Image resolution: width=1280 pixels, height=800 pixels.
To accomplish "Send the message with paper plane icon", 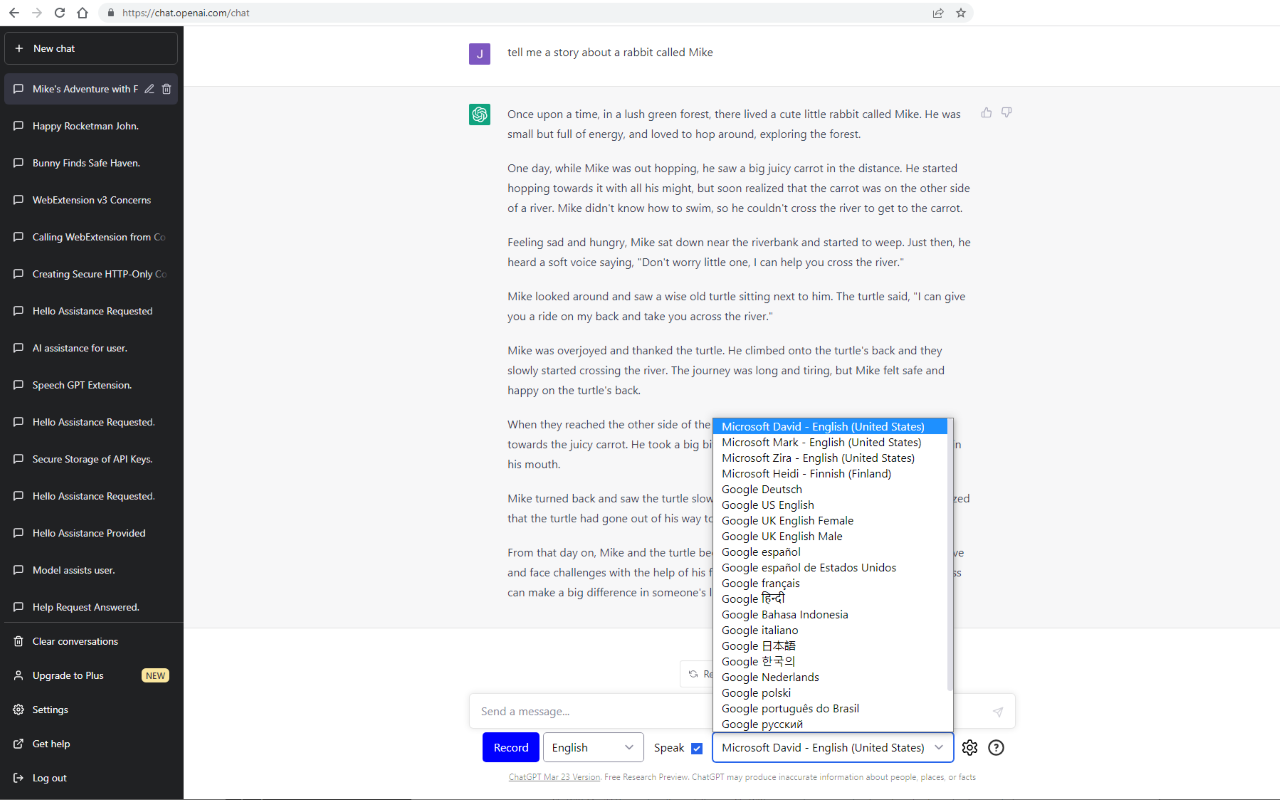I will click(x=997, y=712).
